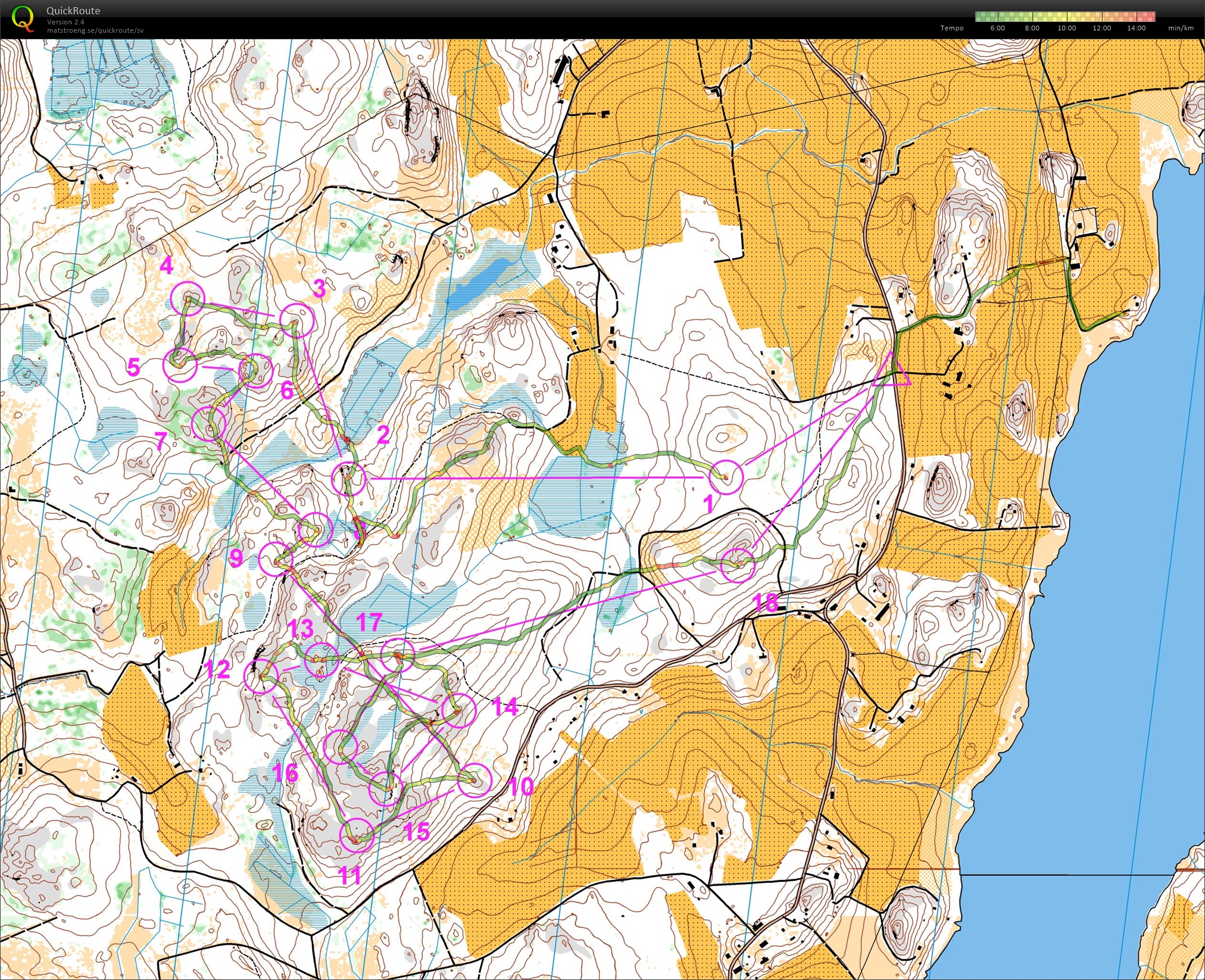Select control circle 9
The height and width of the screenshot is (980, 1205).
[x=276, y=559]
